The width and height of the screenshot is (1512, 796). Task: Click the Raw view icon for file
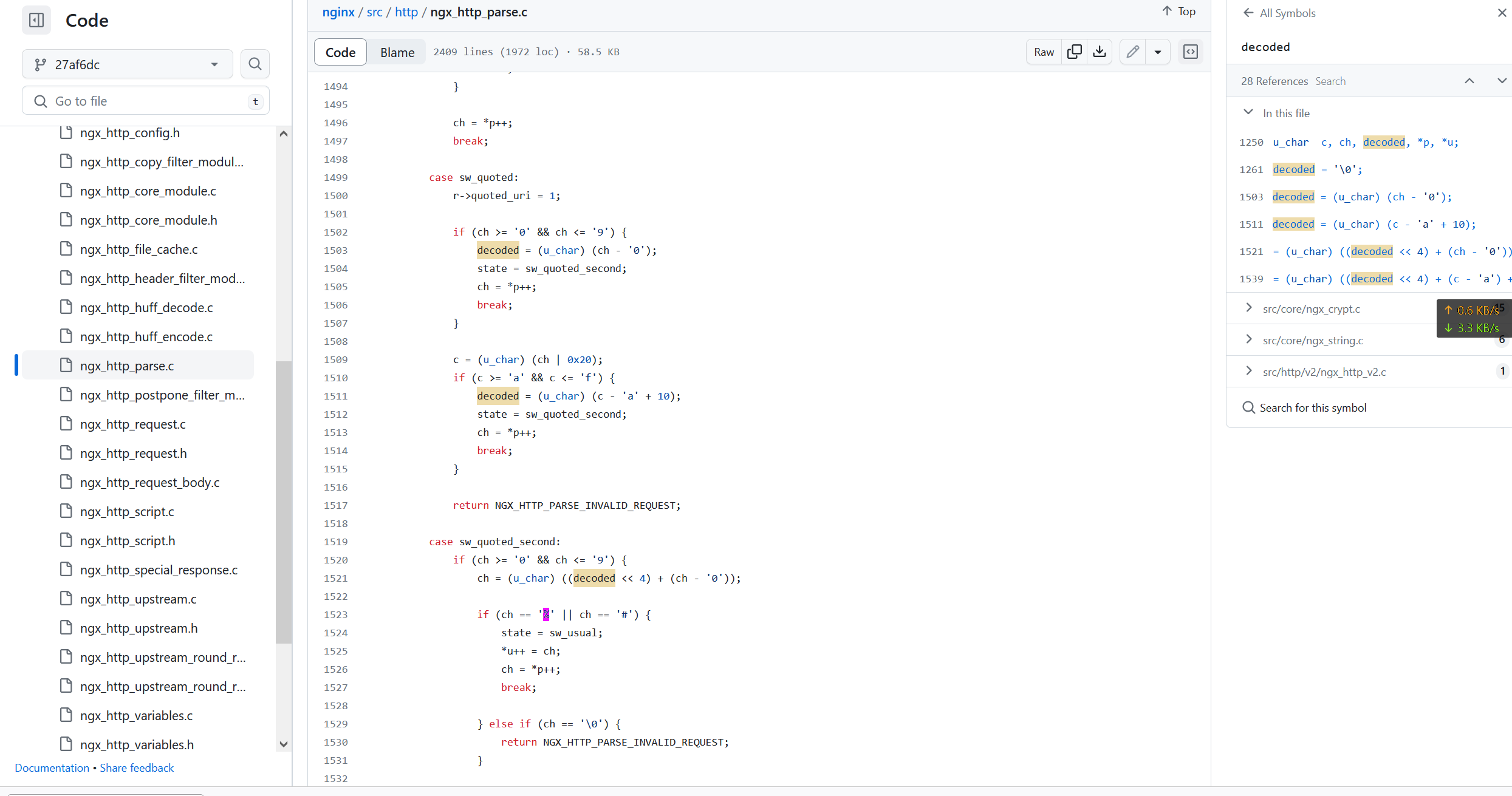[x=1044, y=52]
